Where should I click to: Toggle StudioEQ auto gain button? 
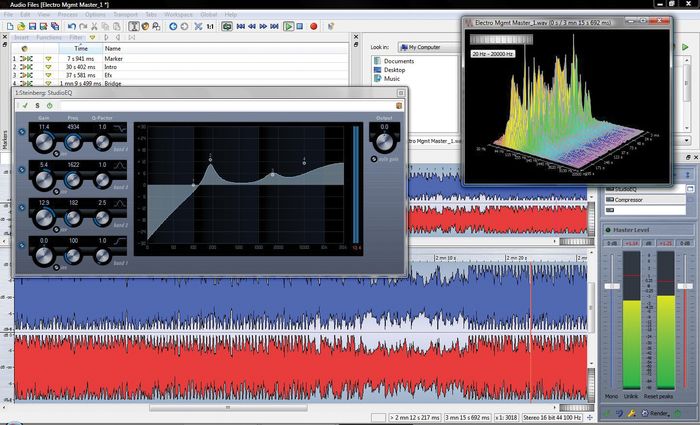tap(374, 159)
